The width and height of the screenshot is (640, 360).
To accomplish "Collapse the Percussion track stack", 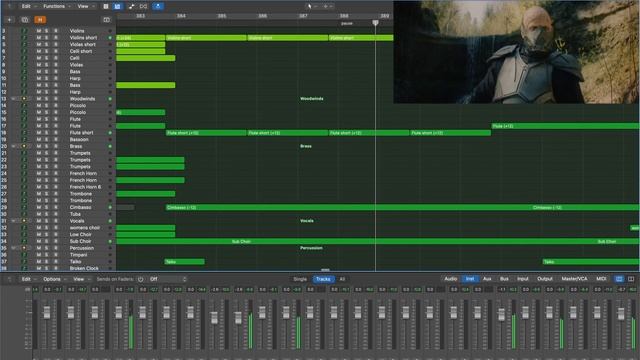I will click(x=13, y=248).
